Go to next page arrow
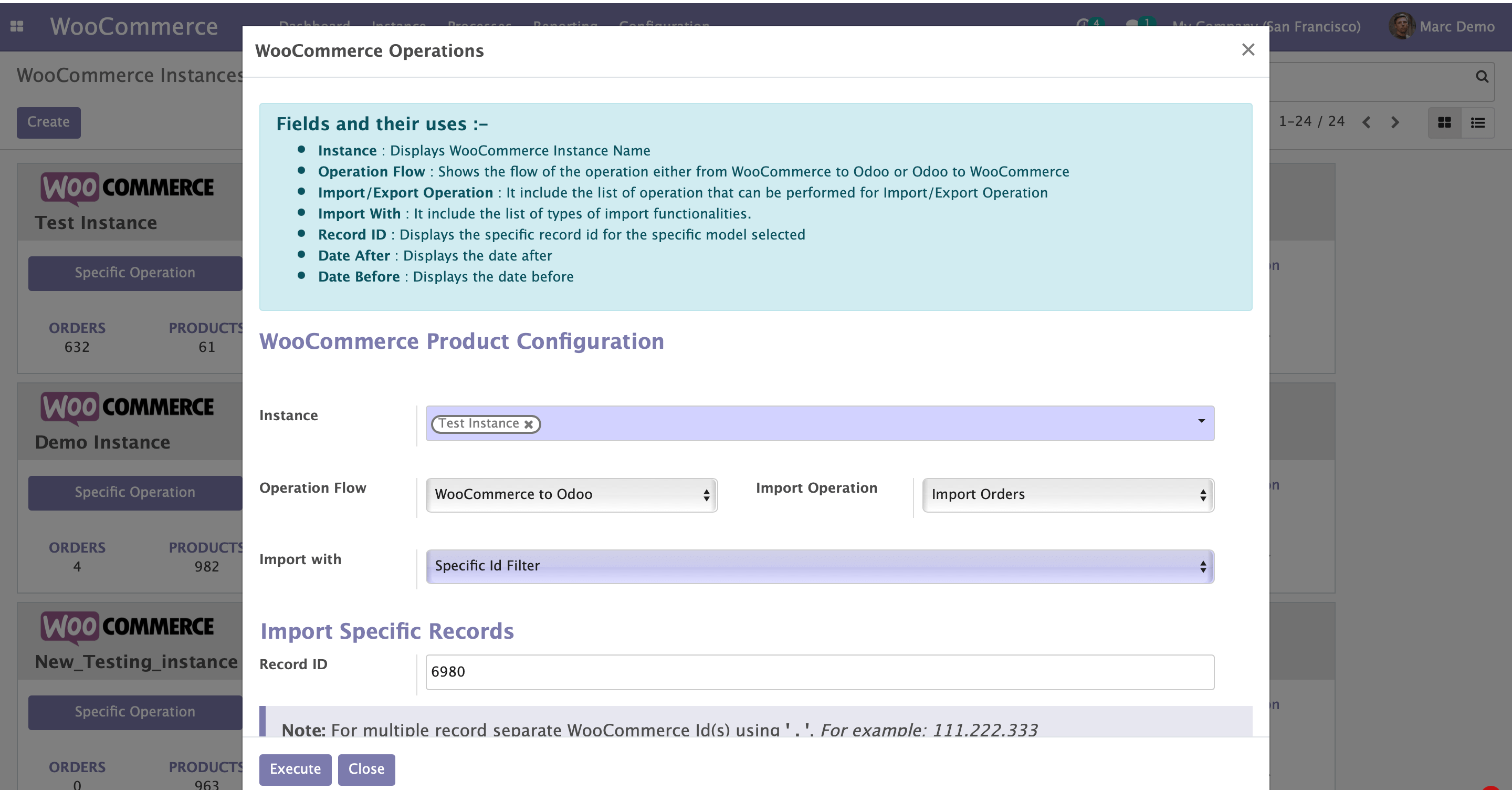 point(1395,122)
